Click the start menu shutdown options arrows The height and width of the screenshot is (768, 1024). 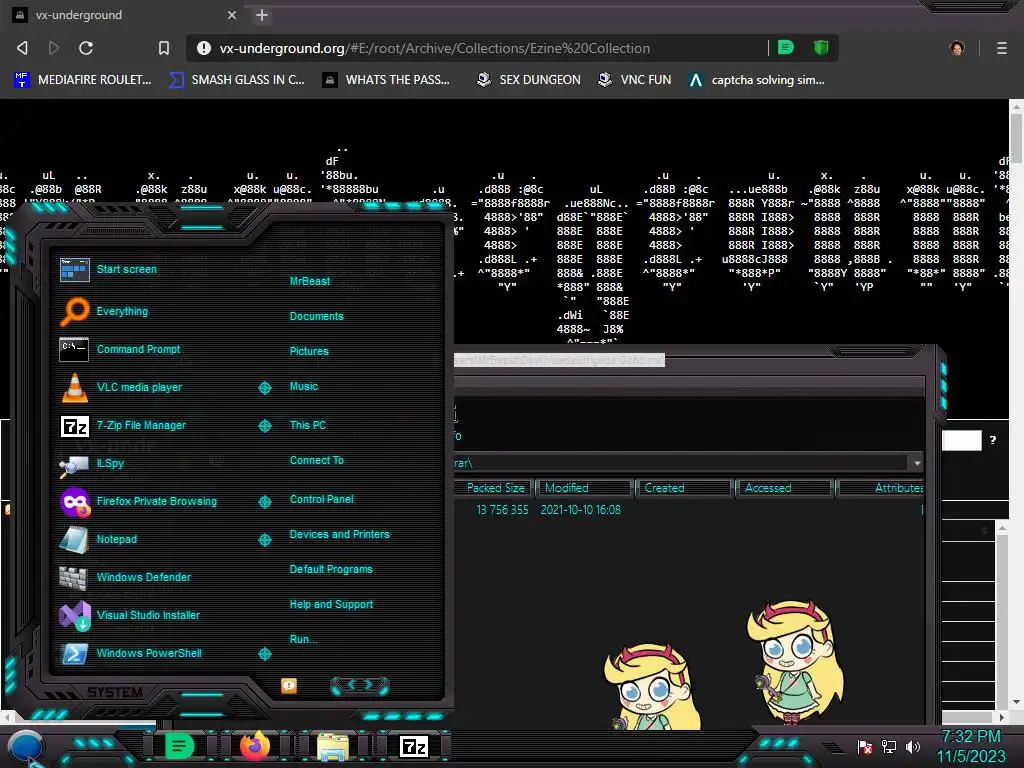point(360,685)
